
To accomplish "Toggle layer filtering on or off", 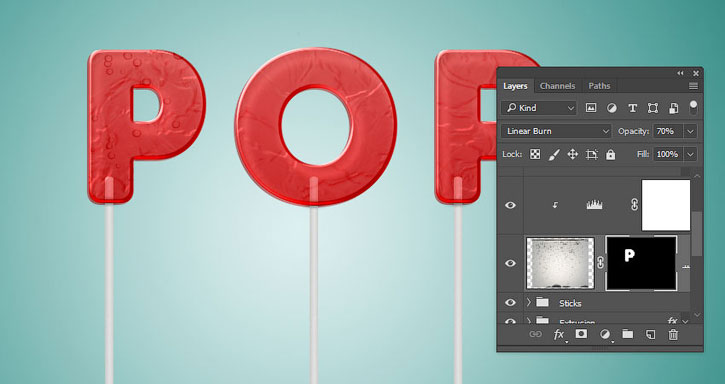I will (x=693, y=107).
